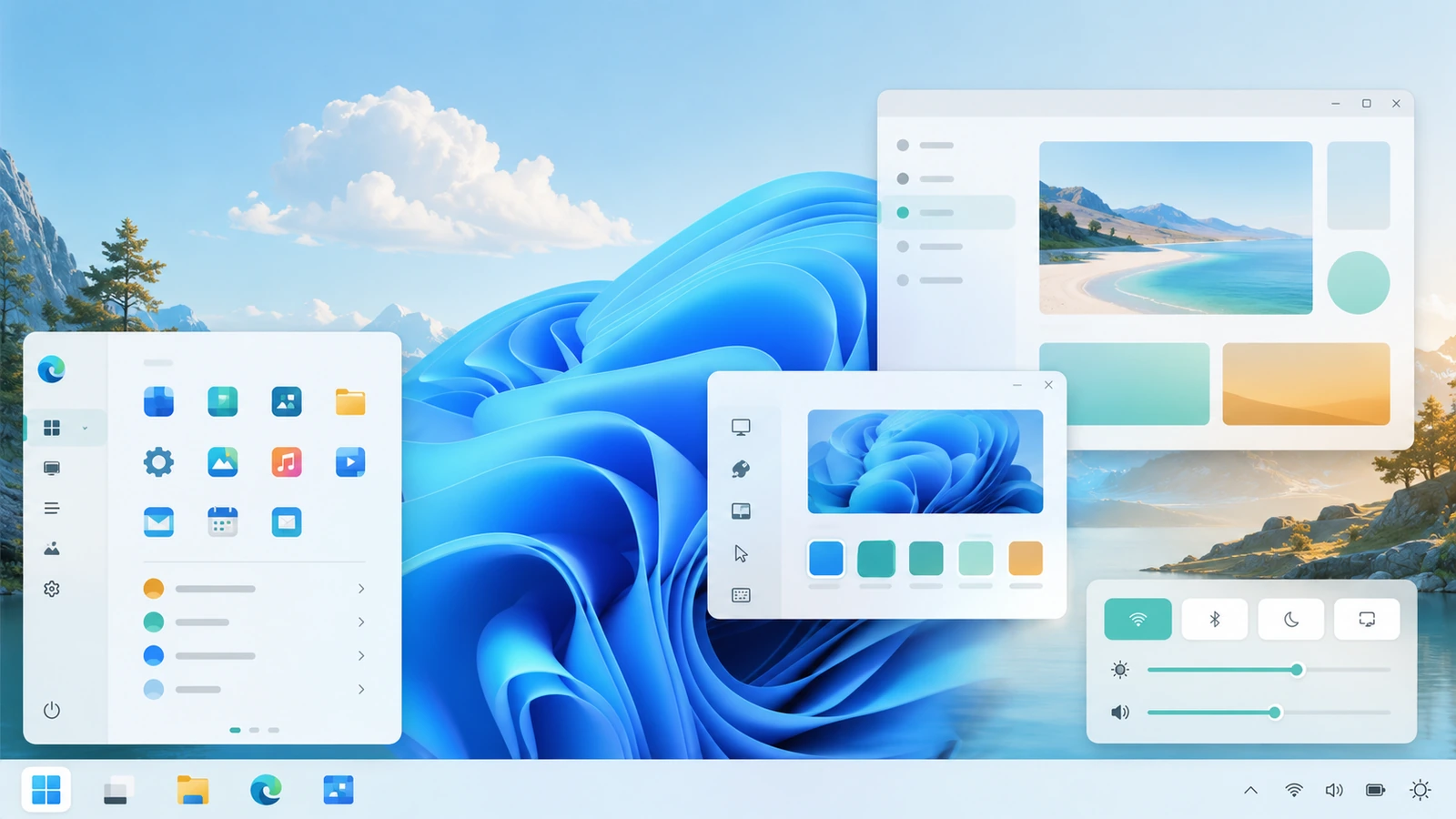This screenshot has height=819, width=1456.
Task: Open the Calendar app in start menu
Action: click(223, 522)
